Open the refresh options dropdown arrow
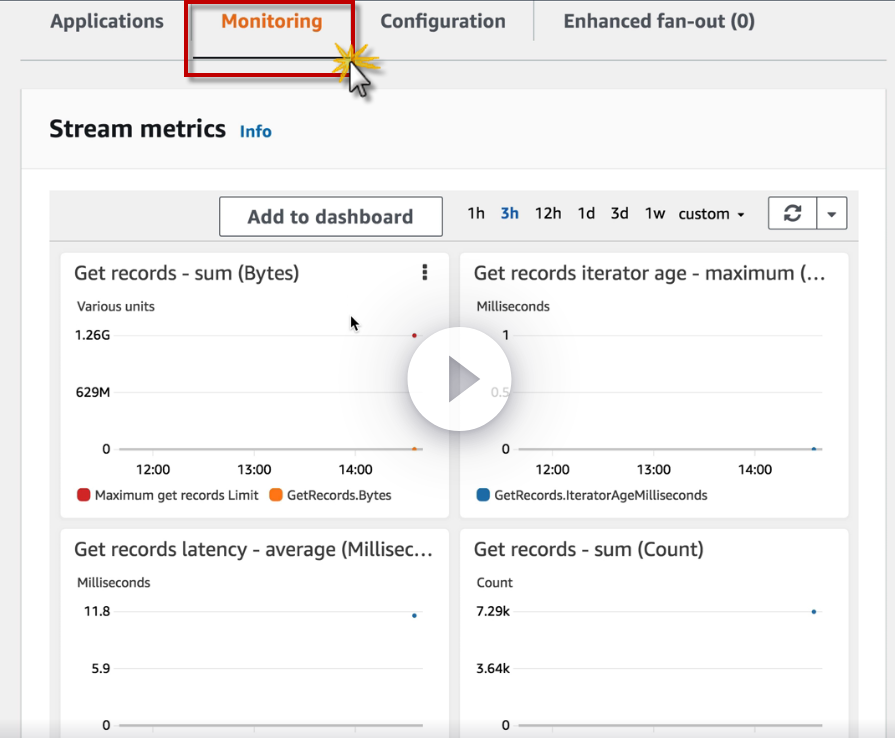 click(x=832, y=213)
